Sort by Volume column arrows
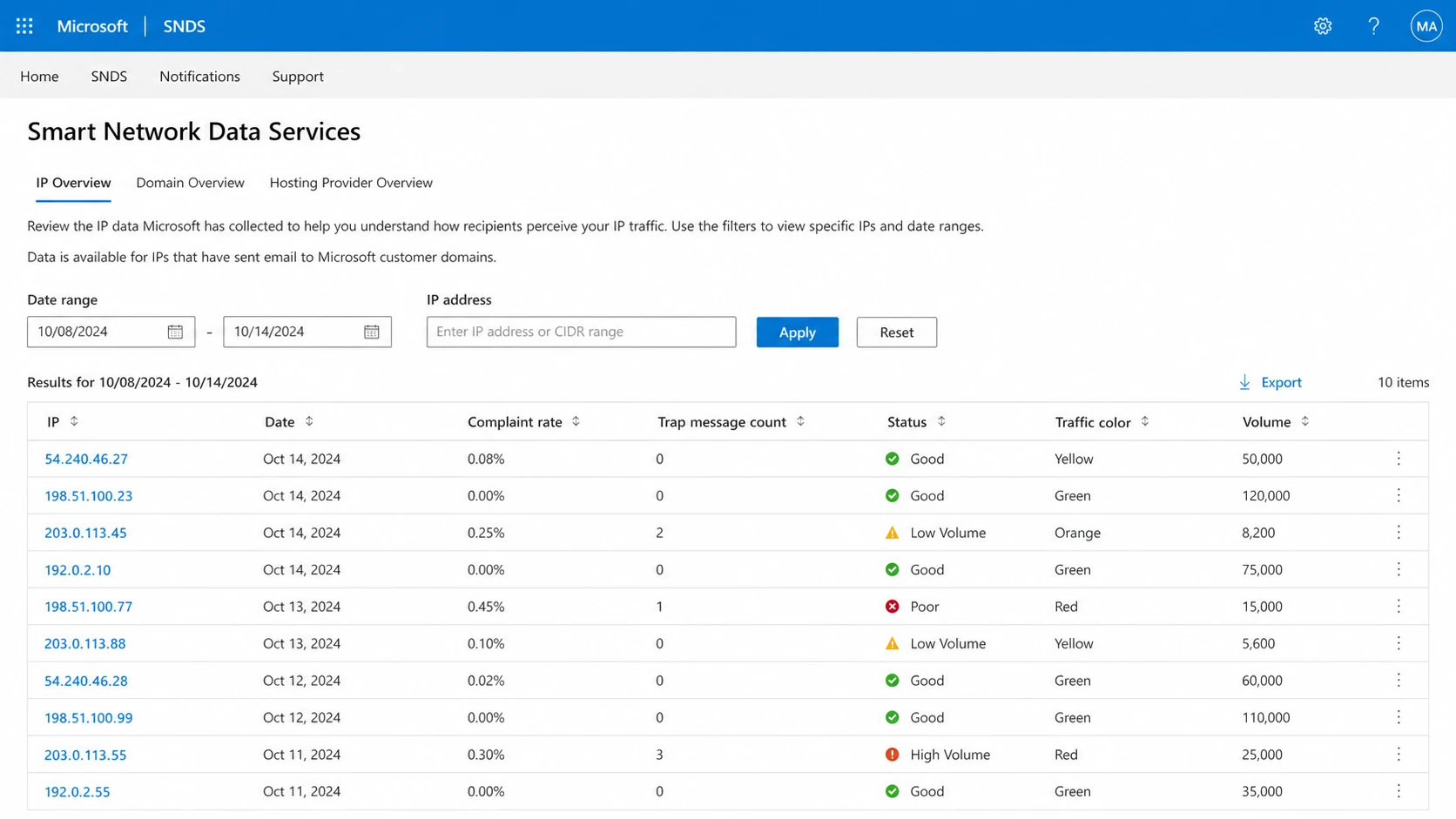This screenshot has height=819, width=1456. pos(1304,421)
